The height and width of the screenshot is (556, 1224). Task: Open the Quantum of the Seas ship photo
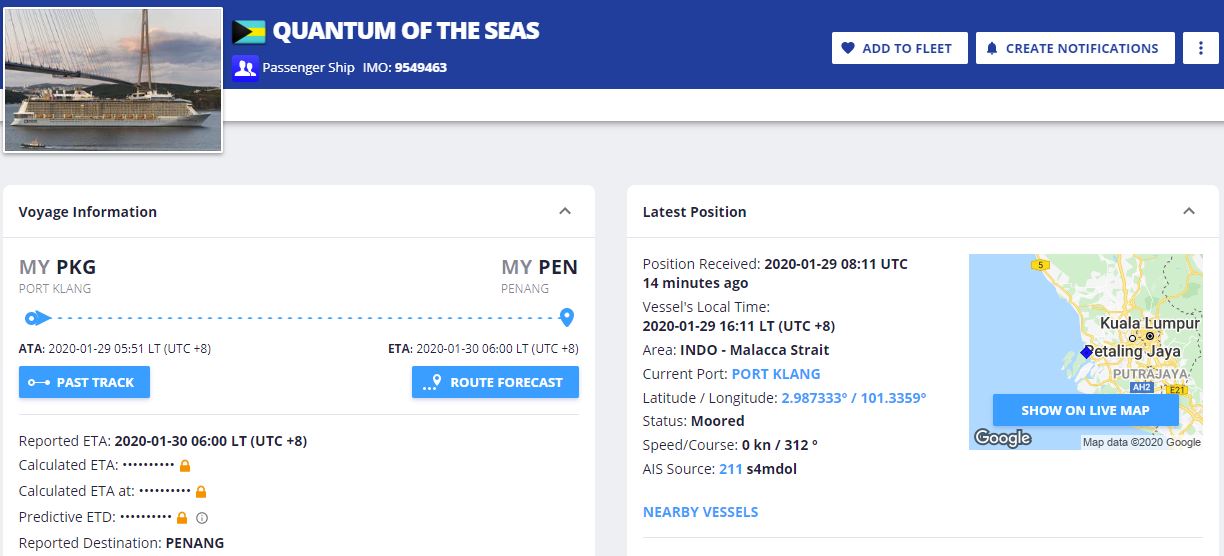113,80
